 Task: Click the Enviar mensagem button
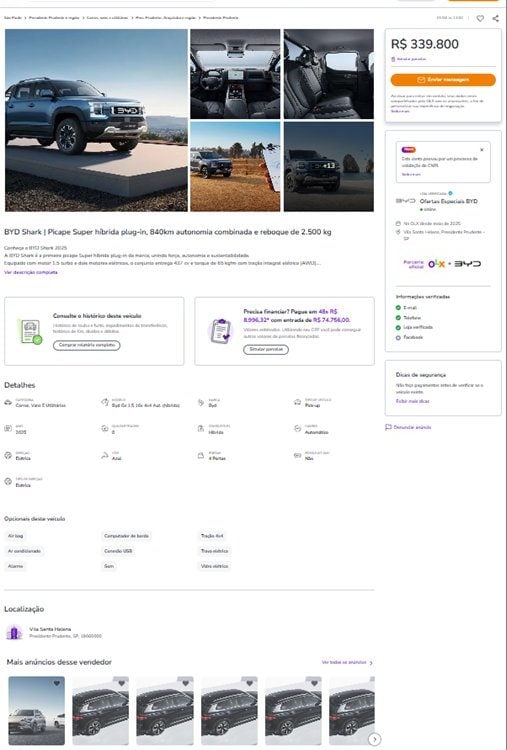[x=443, y=80]
